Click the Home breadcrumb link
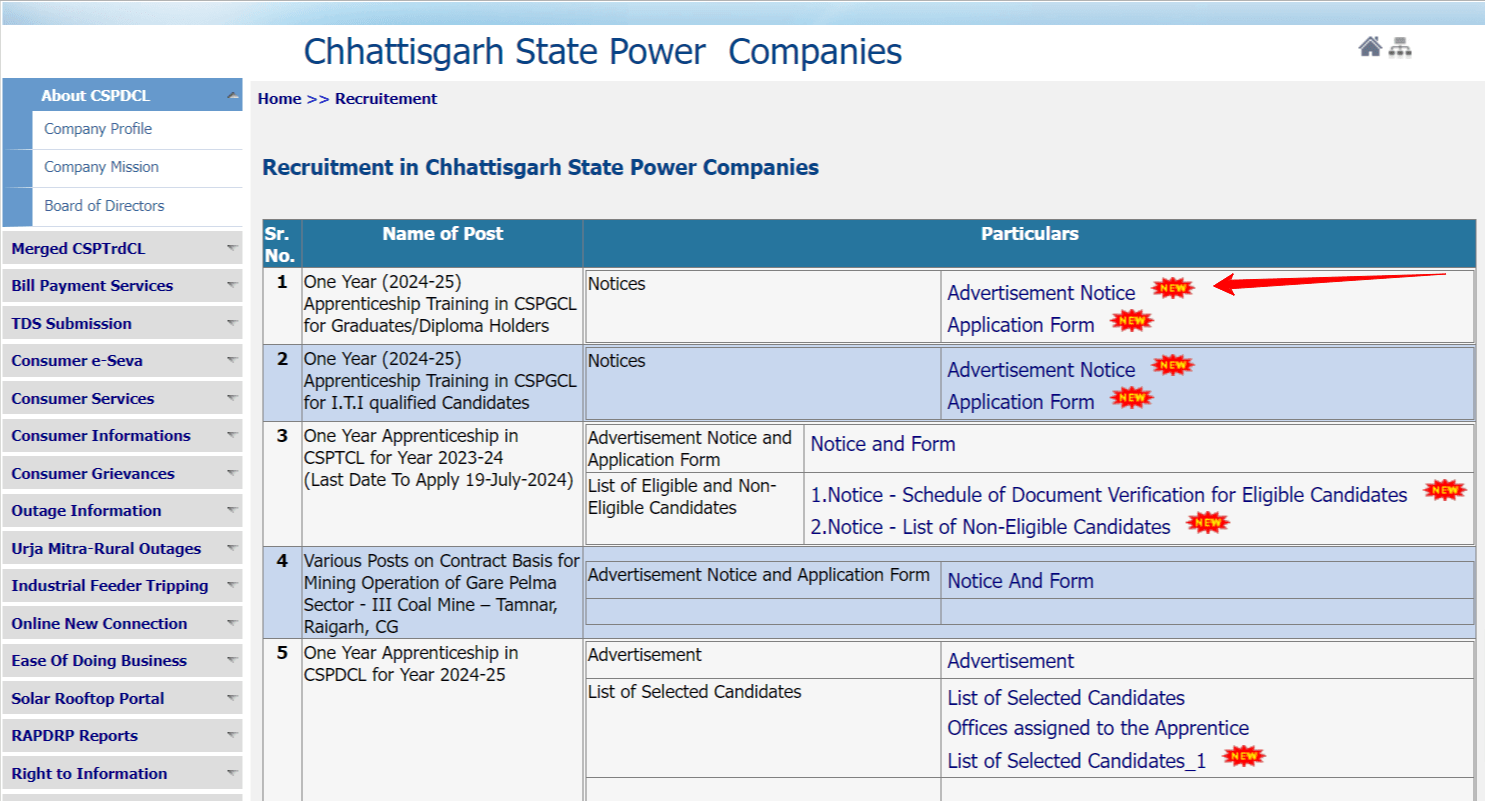The image size is (1485, 801). [279, 99]
